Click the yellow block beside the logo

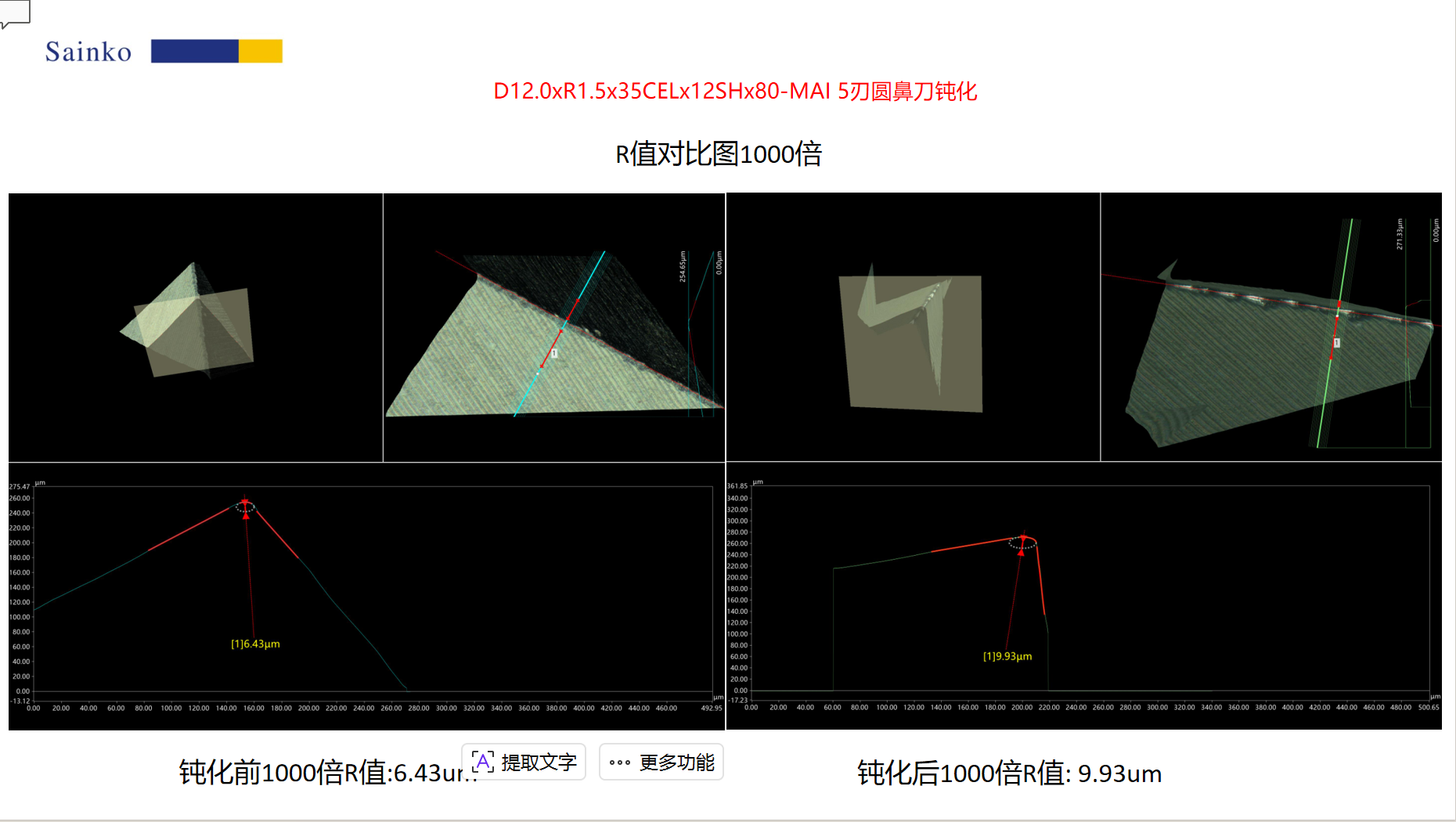coord(261,51)
